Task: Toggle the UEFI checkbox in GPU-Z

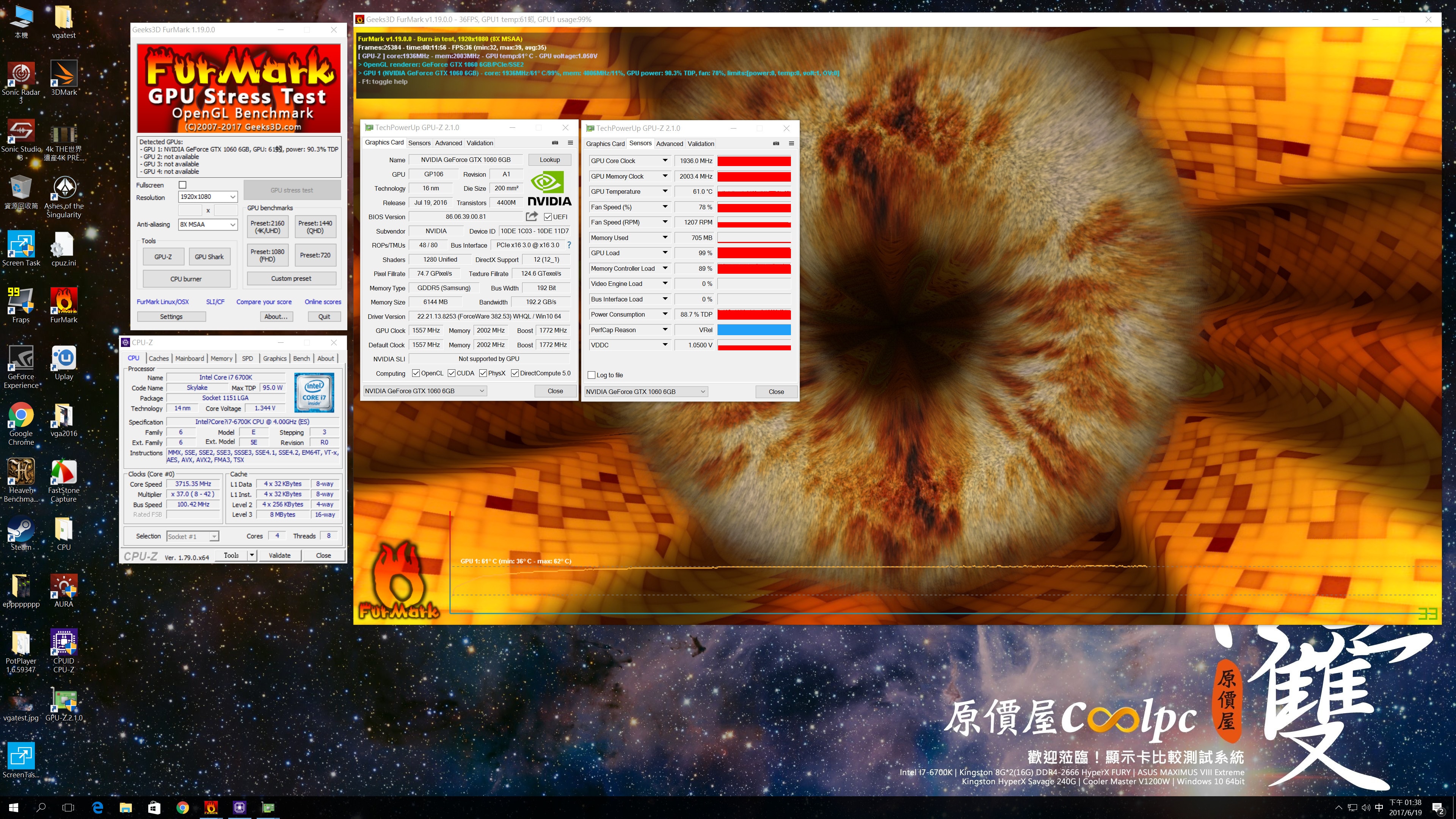Action: coord(548,217)
